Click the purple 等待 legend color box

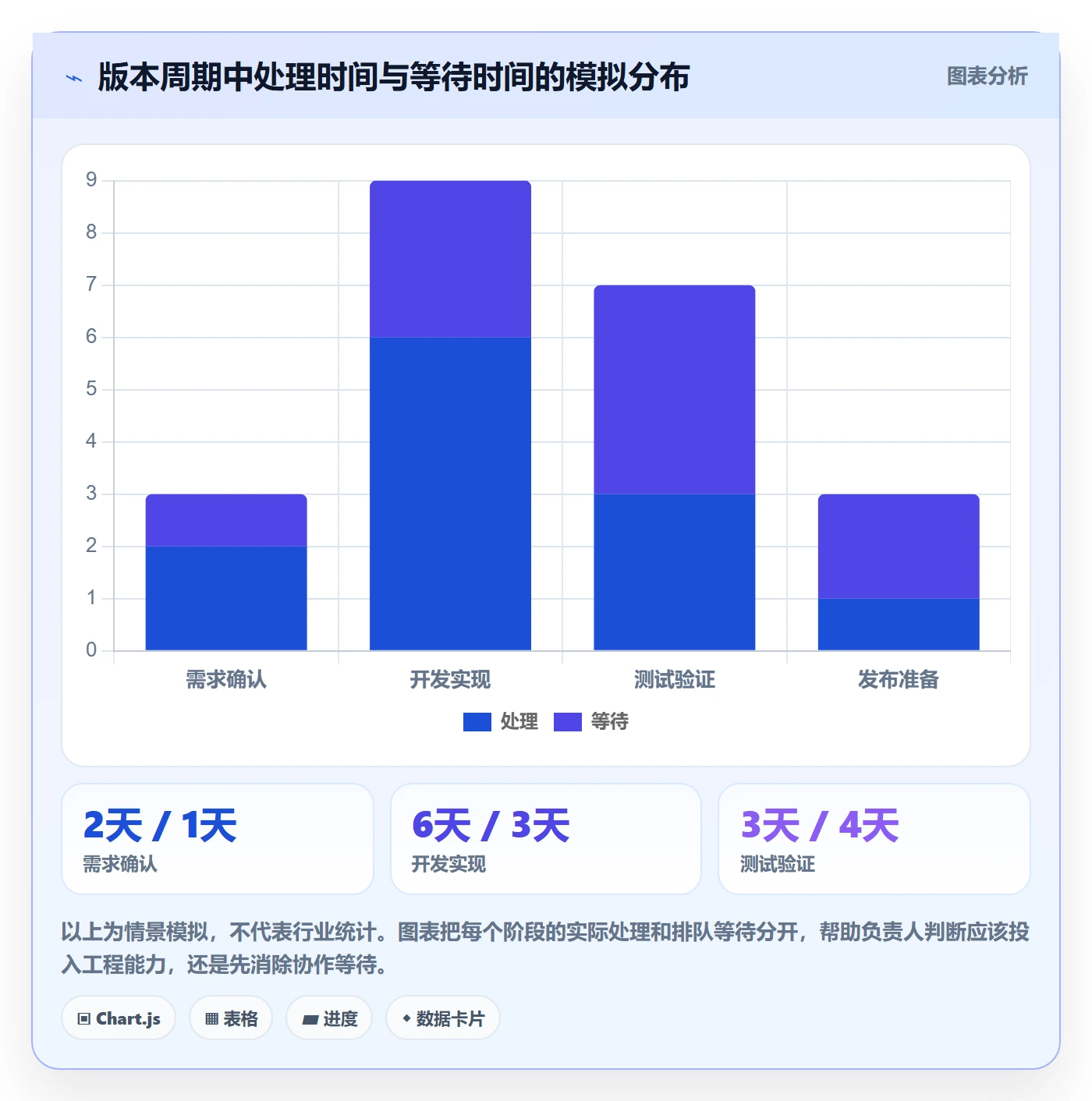(568, 722)
